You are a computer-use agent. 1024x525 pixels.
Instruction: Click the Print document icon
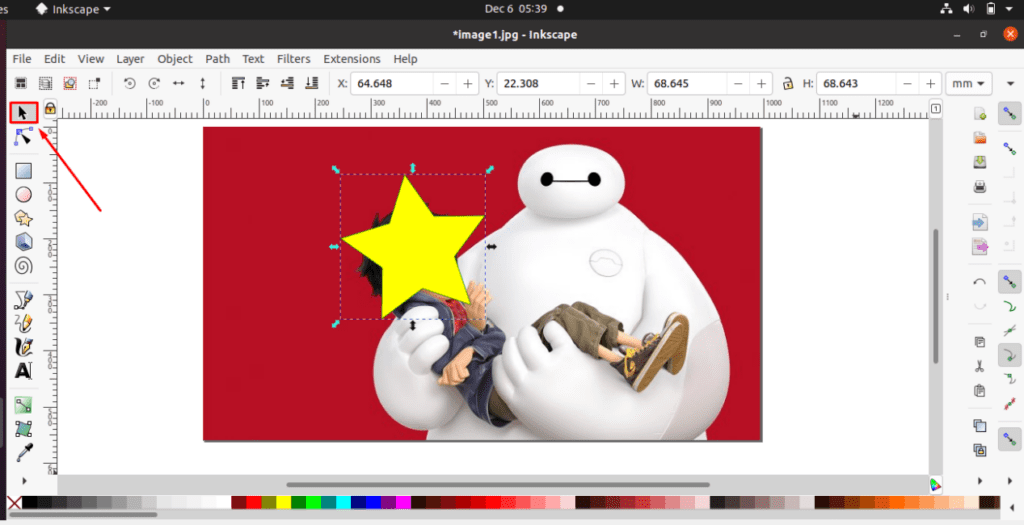pyautogui.click(x=980, y=187)
